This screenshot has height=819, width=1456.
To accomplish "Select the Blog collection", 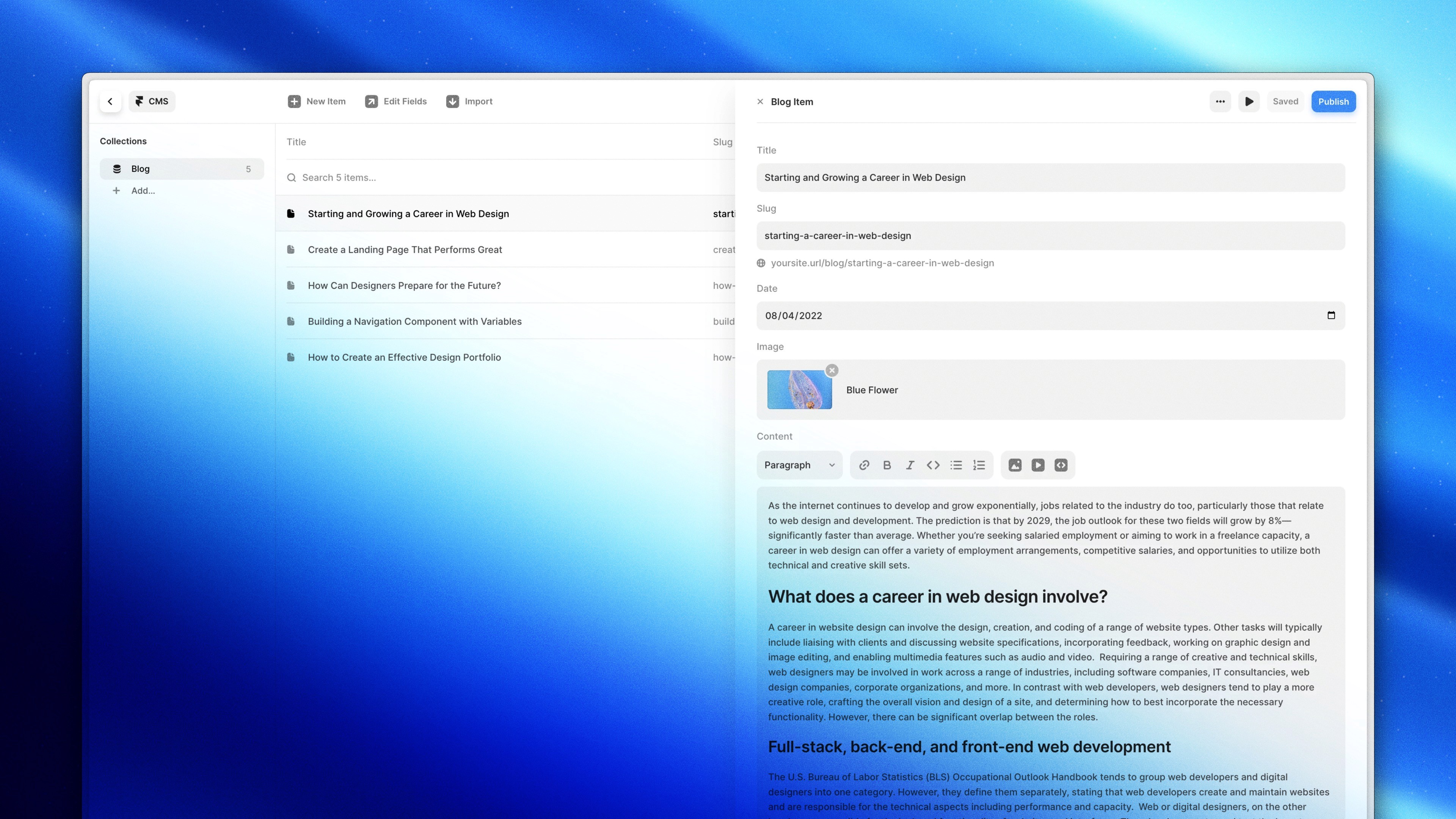I will pyautogui.click(x=182, y=169).
